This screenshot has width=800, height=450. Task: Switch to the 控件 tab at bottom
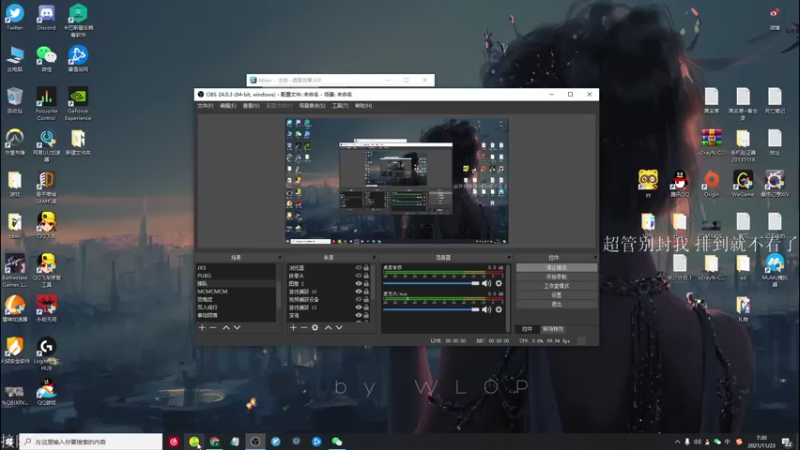click(527, 329)
